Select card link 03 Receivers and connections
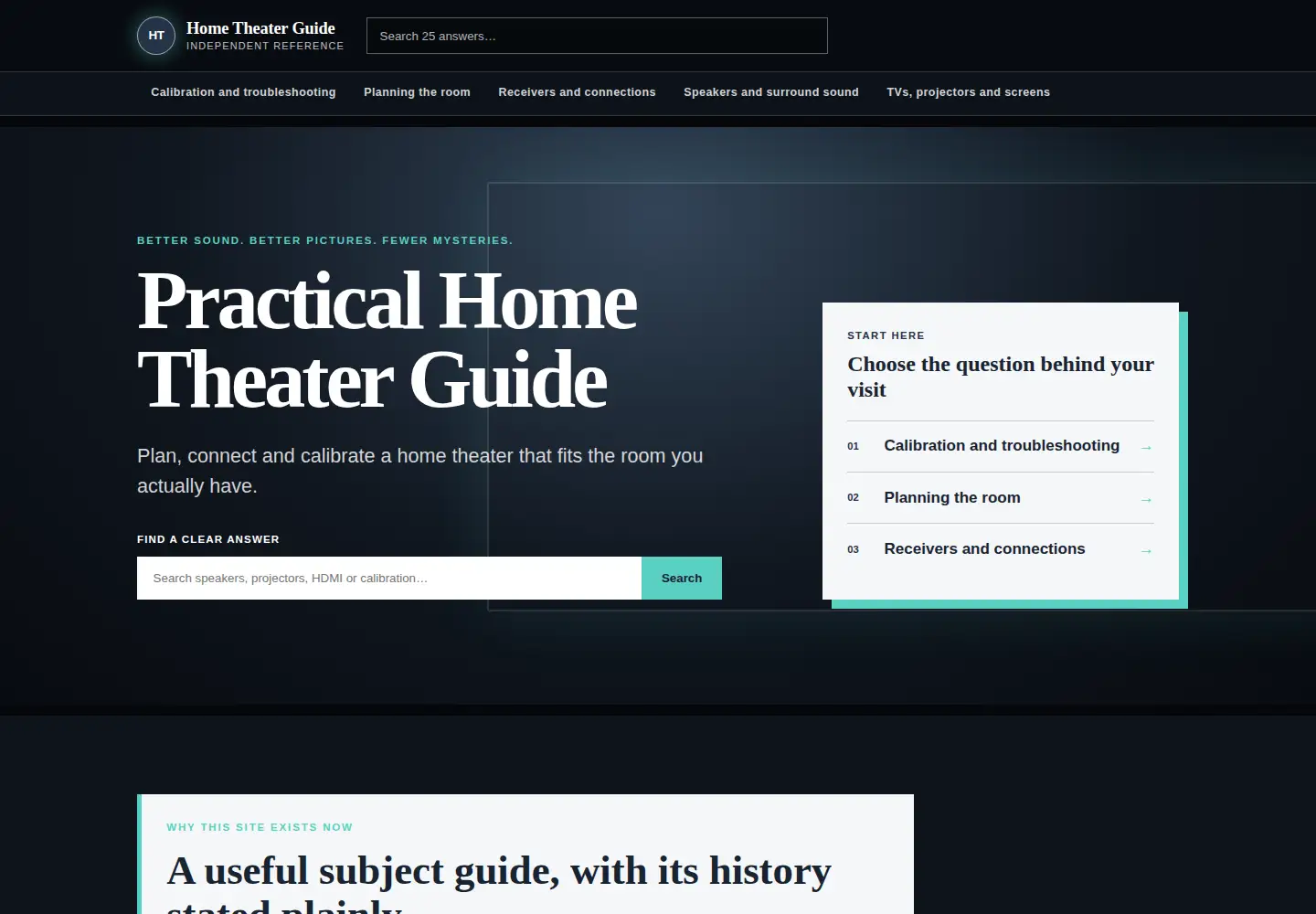Viewport: 1316px width, 914px height. click(x=1001, y=549)
